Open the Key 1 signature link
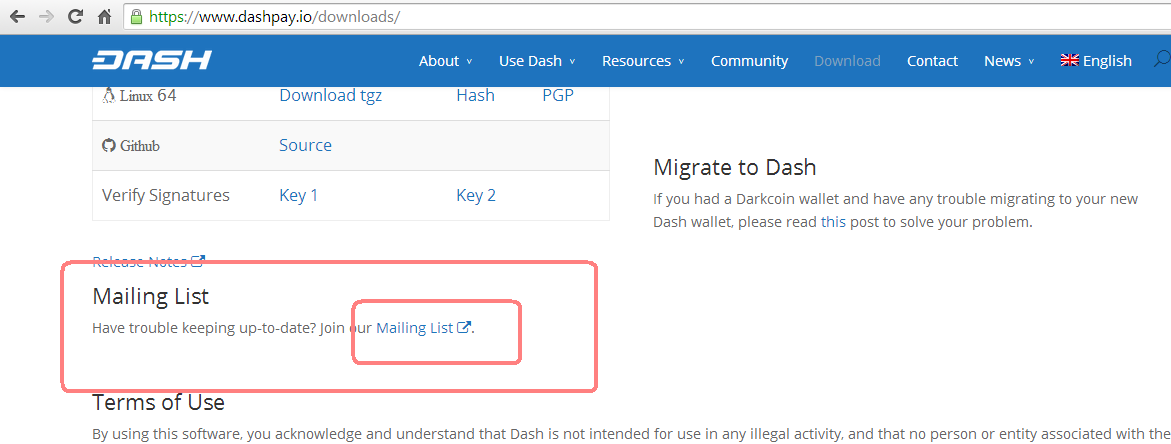Screen dimensions: 1171x444 point(299,196)
